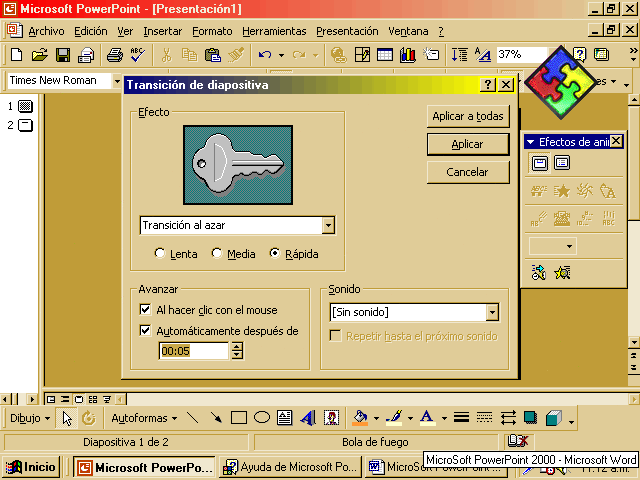The height and width of the screenshot is (480, 640).
Task: Select the Arrow drawing tool
Action: coord(216,418)
